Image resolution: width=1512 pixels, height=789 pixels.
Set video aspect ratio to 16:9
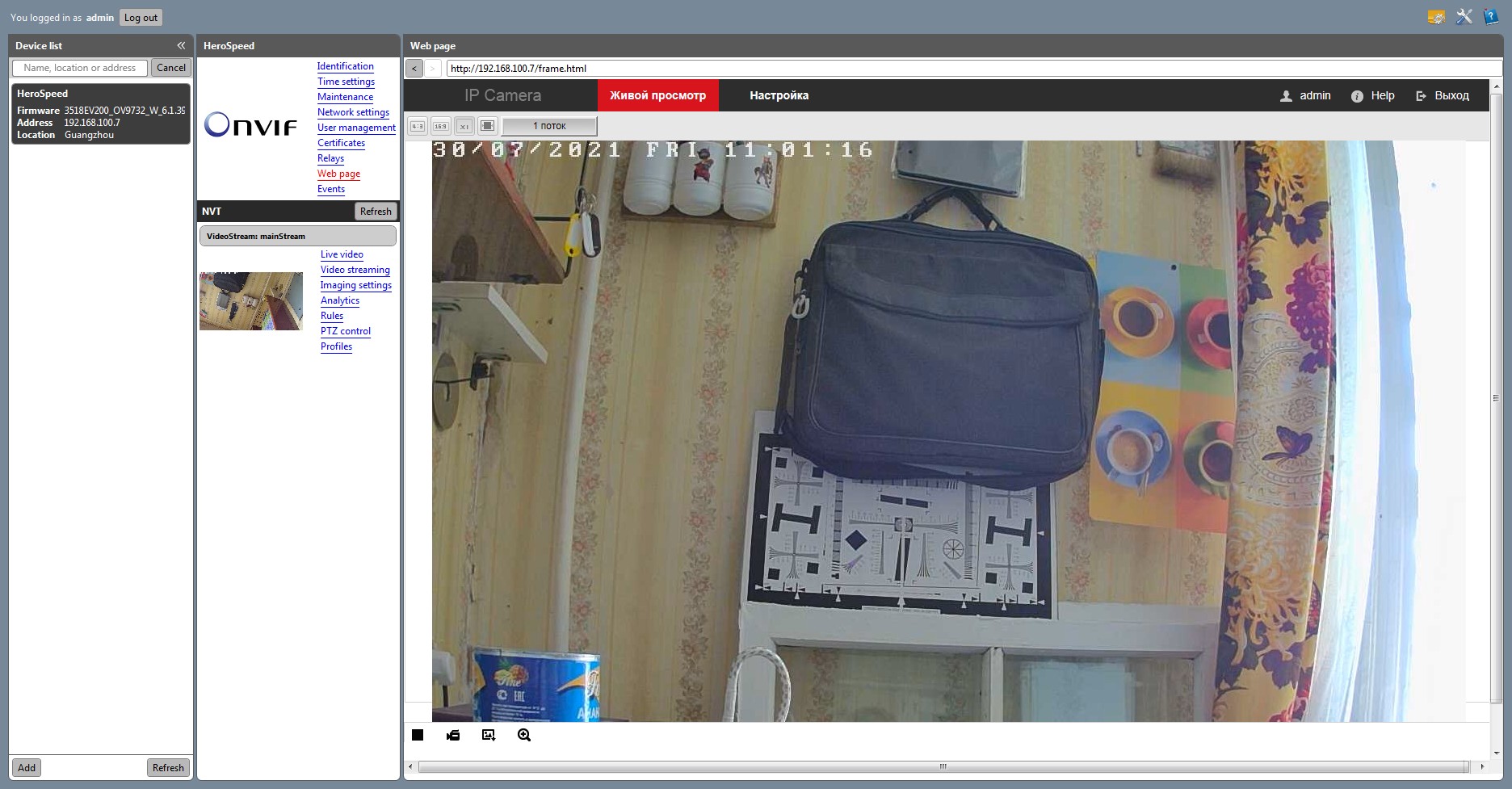coord(440,126)
